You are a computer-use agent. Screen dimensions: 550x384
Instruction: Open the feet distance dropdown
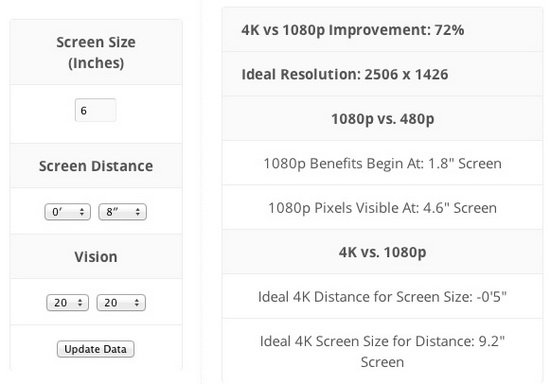point(68,212)
